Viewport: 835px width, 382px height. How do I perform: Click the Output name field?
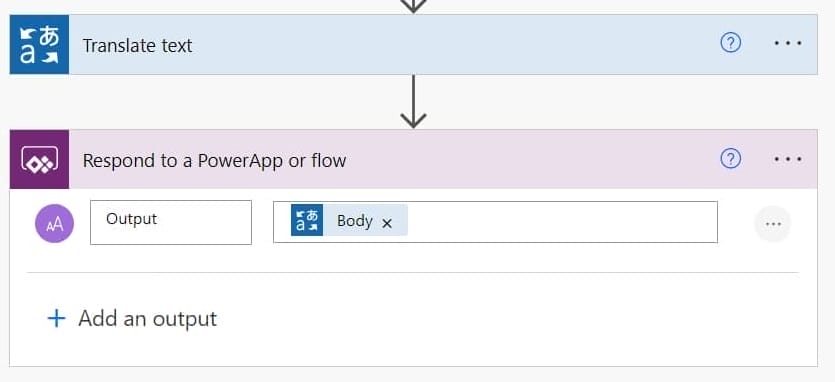[171, 222]
